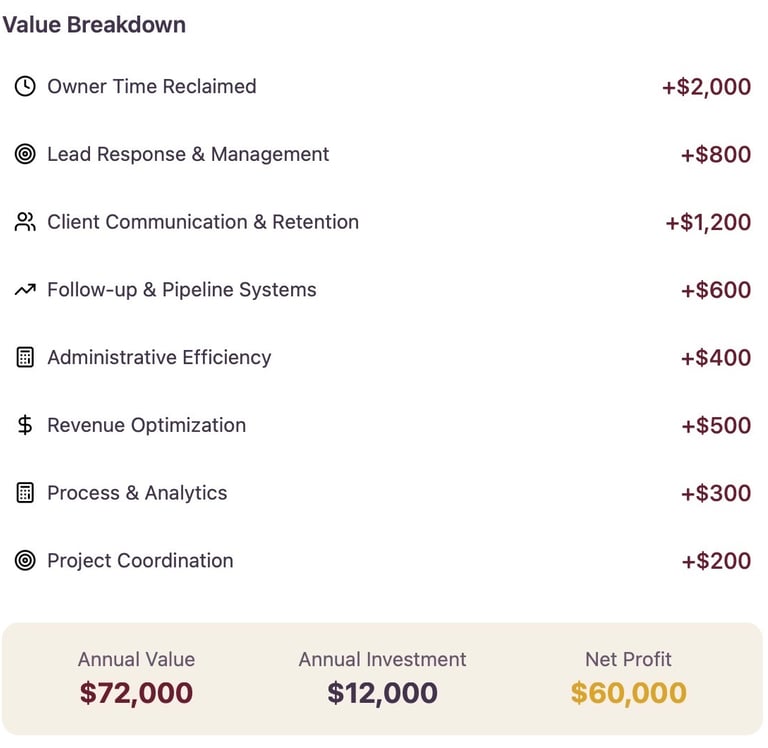Select the +$500 revenue optimization amount
The height and width of the screenshot is (748, 768).
coord(716,425)
